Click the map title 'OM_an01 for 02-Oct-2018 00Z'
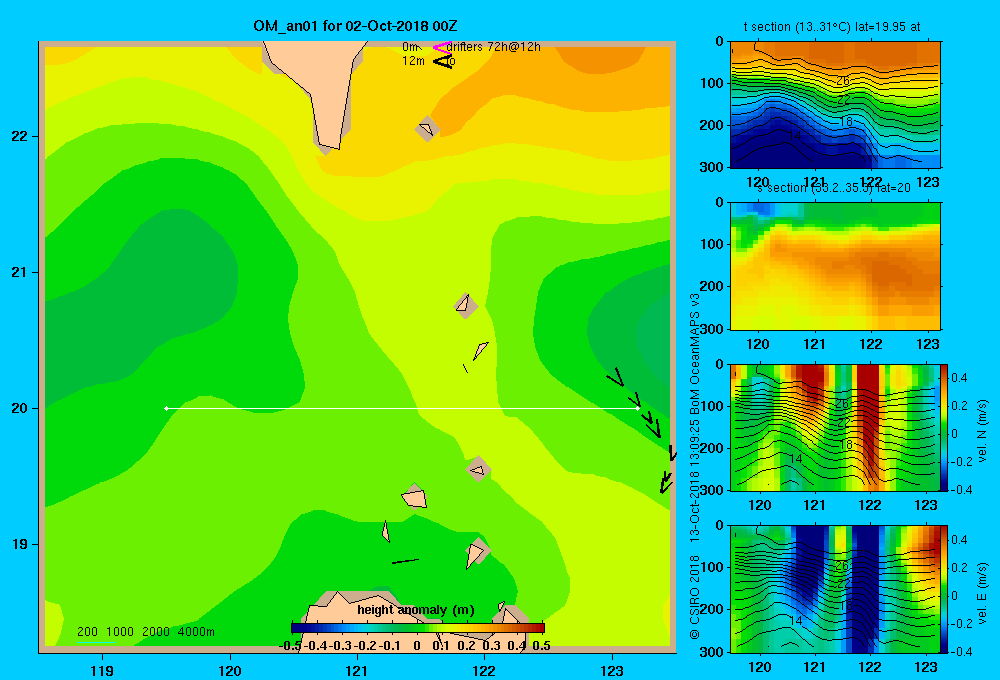Viewport: 1000px width, 680px height. coord(355,26)
